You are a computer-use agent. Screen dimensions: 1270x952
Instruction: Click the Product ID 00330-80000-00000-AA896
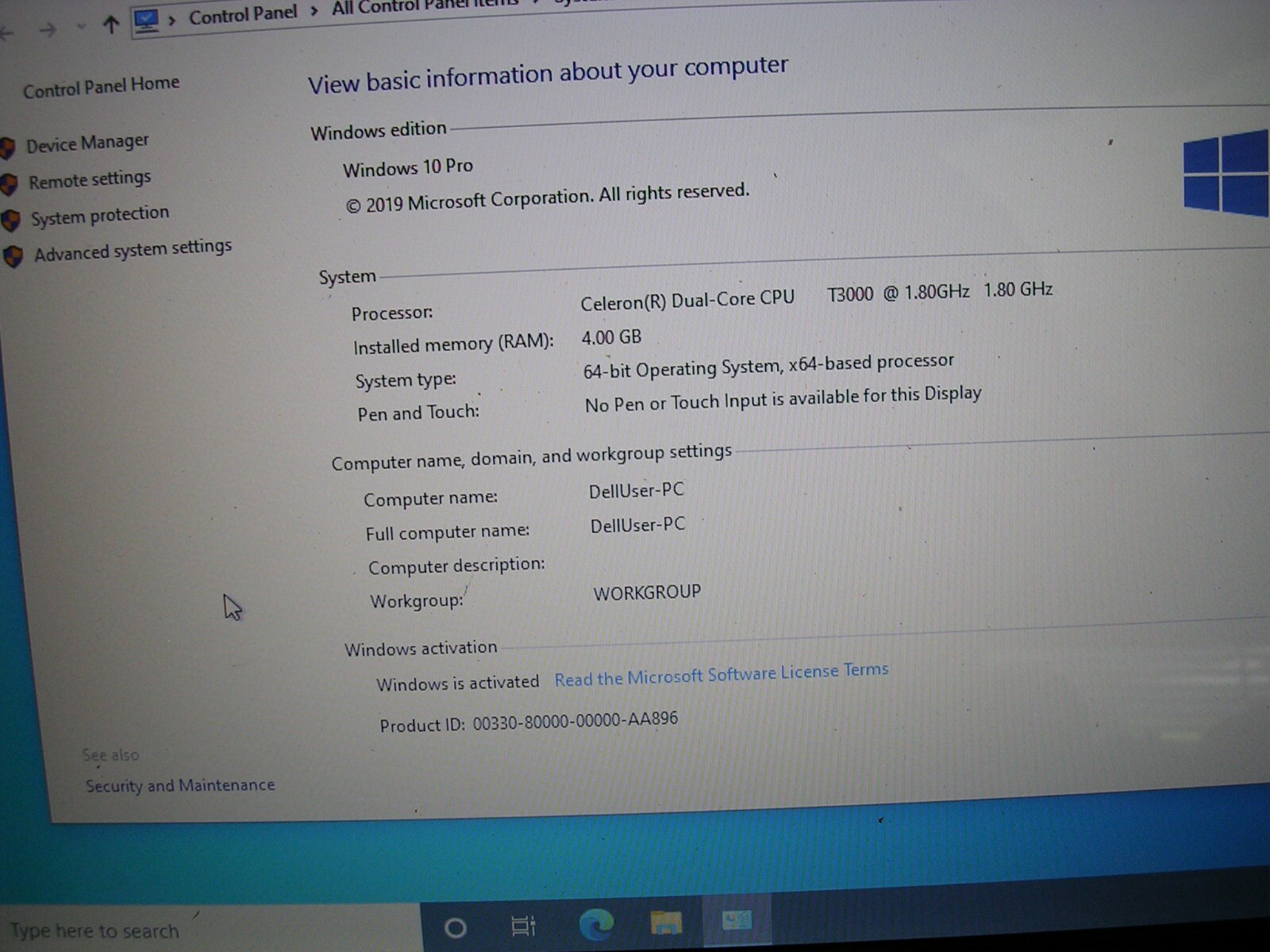coord(529,722)
